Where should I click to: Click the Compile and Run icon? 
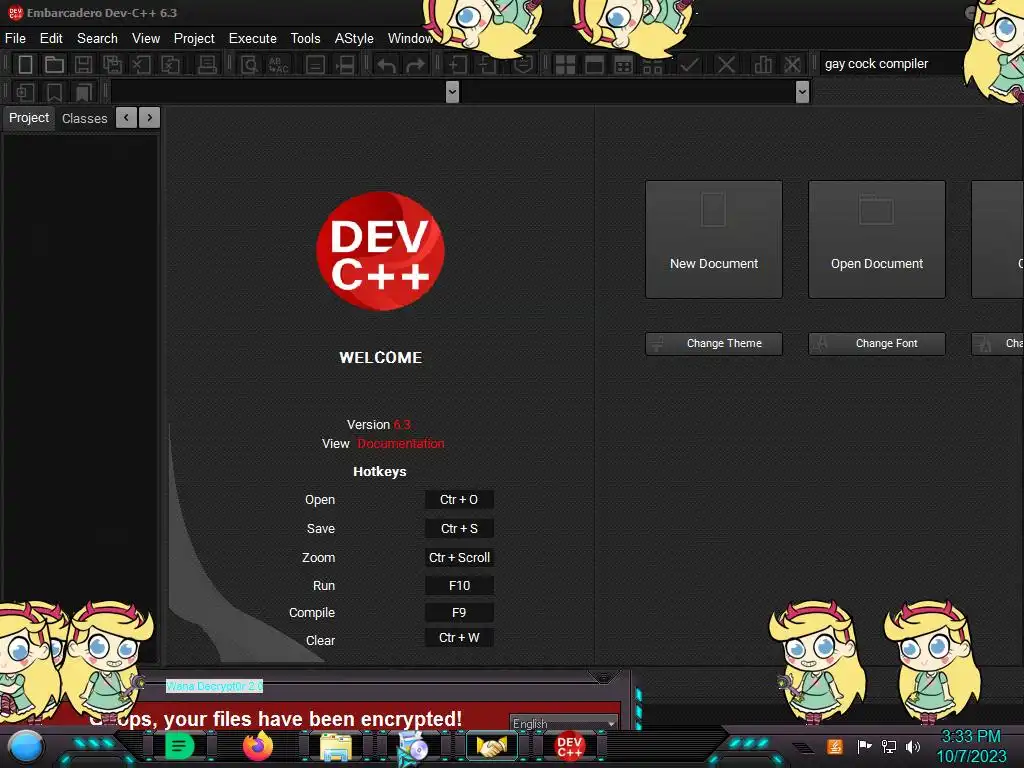coord(624,65)
